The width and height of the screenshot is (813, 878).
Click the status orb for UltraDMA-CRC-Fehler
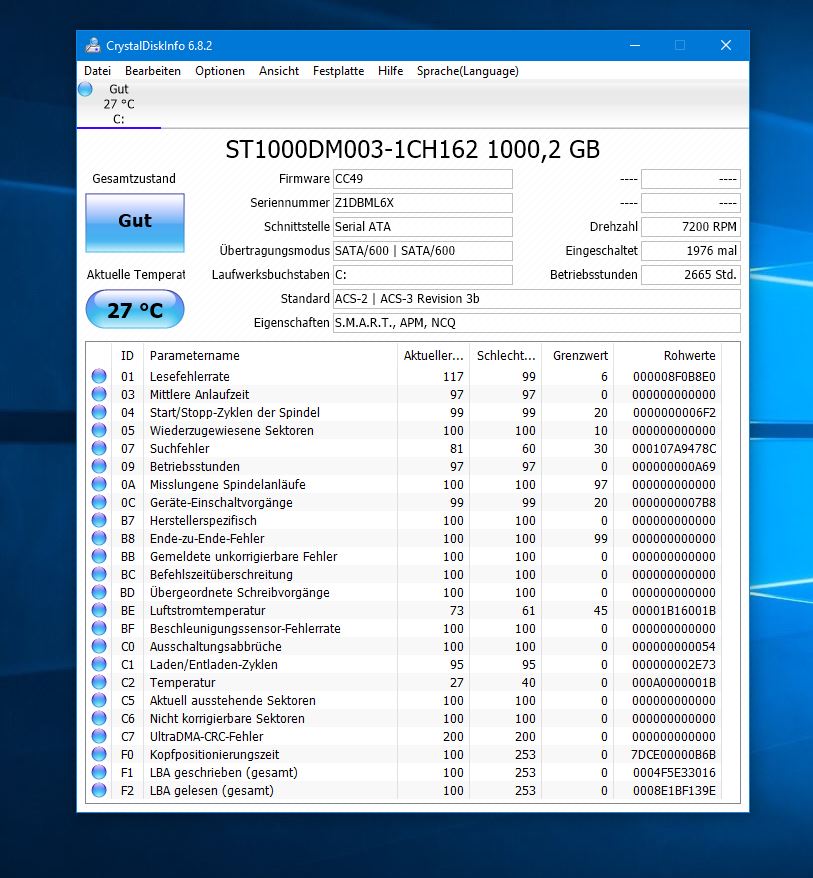point(99,736)
